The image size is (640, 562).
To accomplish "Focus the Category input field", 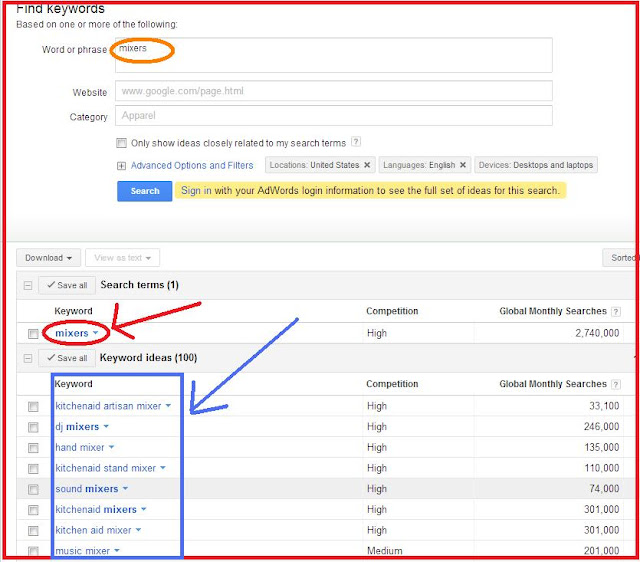I will pyautogui.click(x=333, y=116).
